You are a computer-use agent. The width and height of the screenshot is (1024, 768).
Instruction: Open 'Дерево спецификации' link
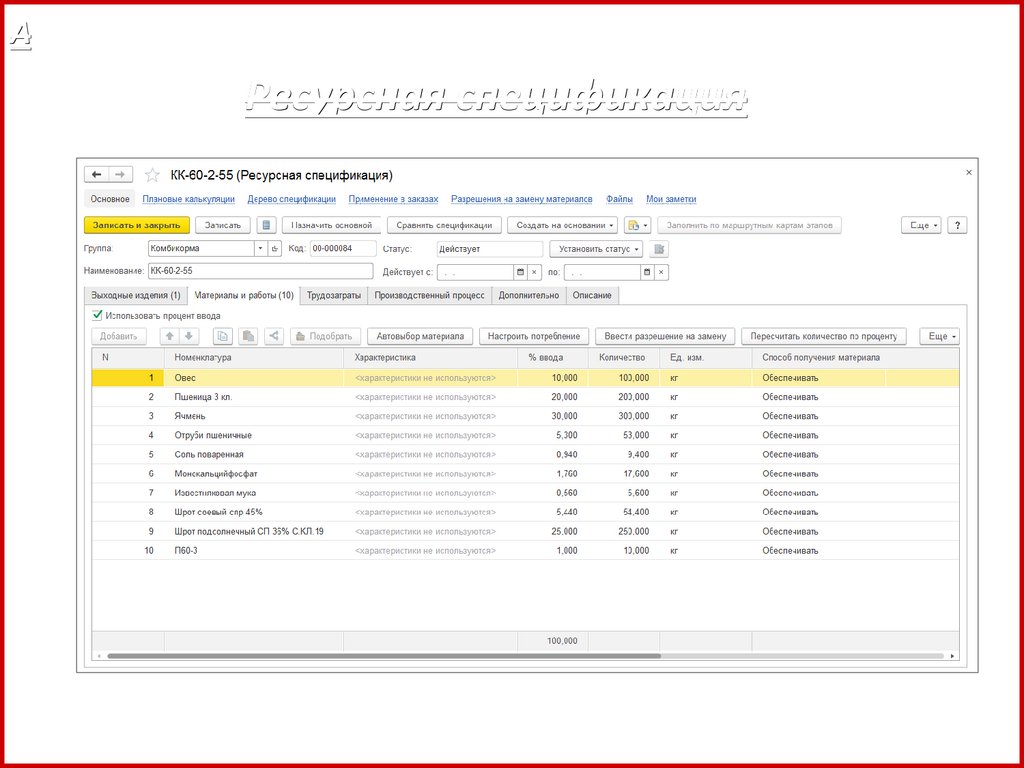[x=291, y=199]
